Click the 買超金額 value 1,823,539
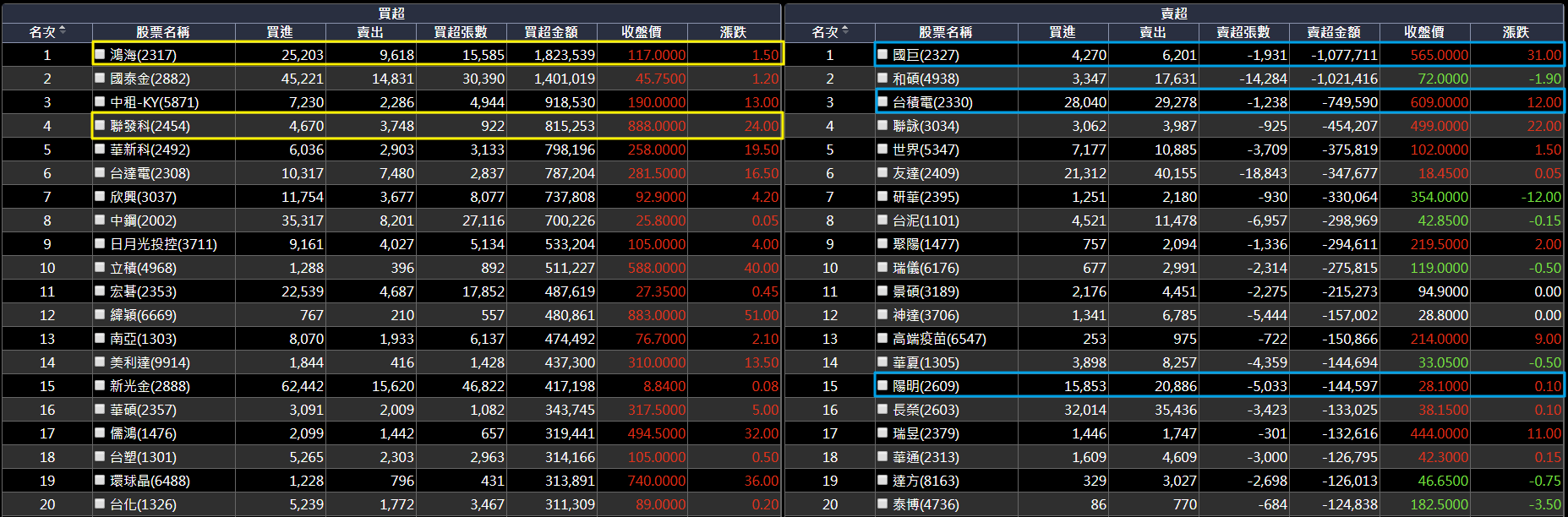The image size is (1568, 517). tap(564, 55)
